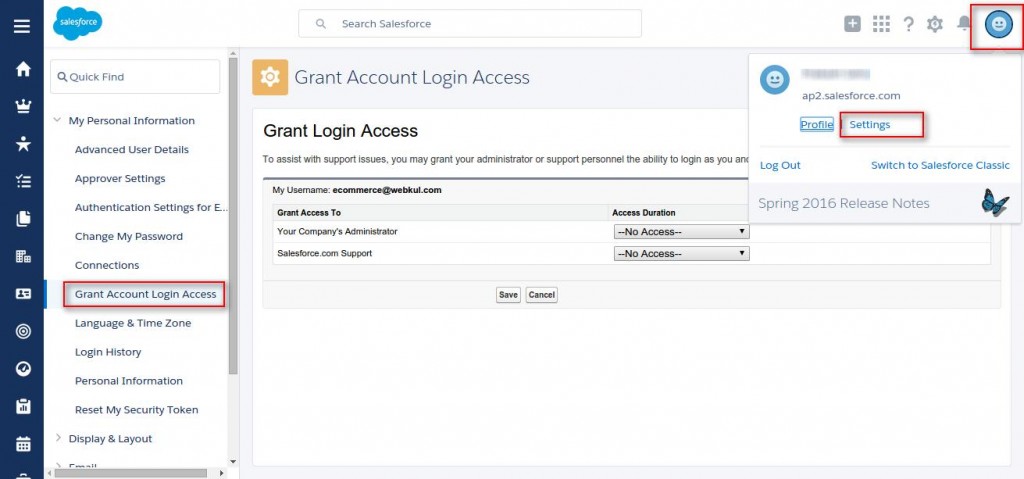1024x479 pixels.
Task: Open Spring 2016 Release Notes
Action: point(844,203)
